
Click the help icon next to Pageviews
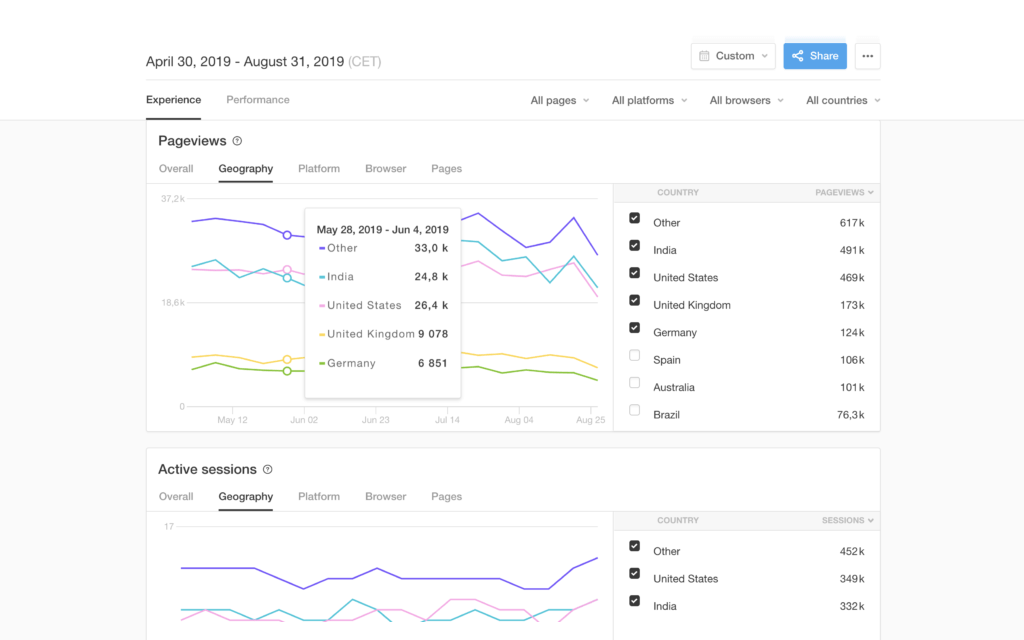pyautogui.click(x=237, y=142)
